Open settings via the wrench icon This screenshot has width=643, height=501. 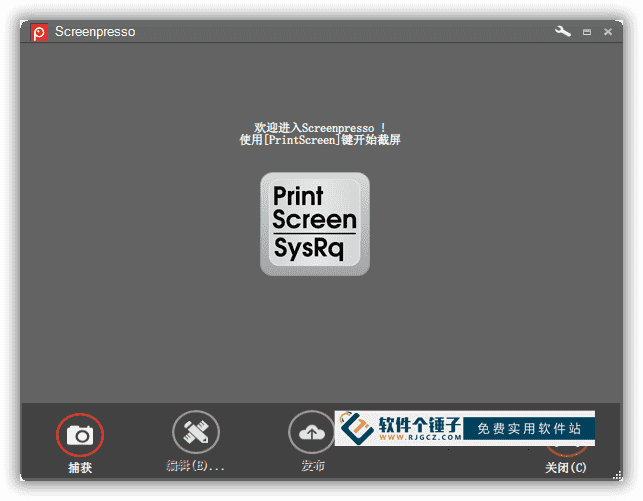click(x=563, y=31)
